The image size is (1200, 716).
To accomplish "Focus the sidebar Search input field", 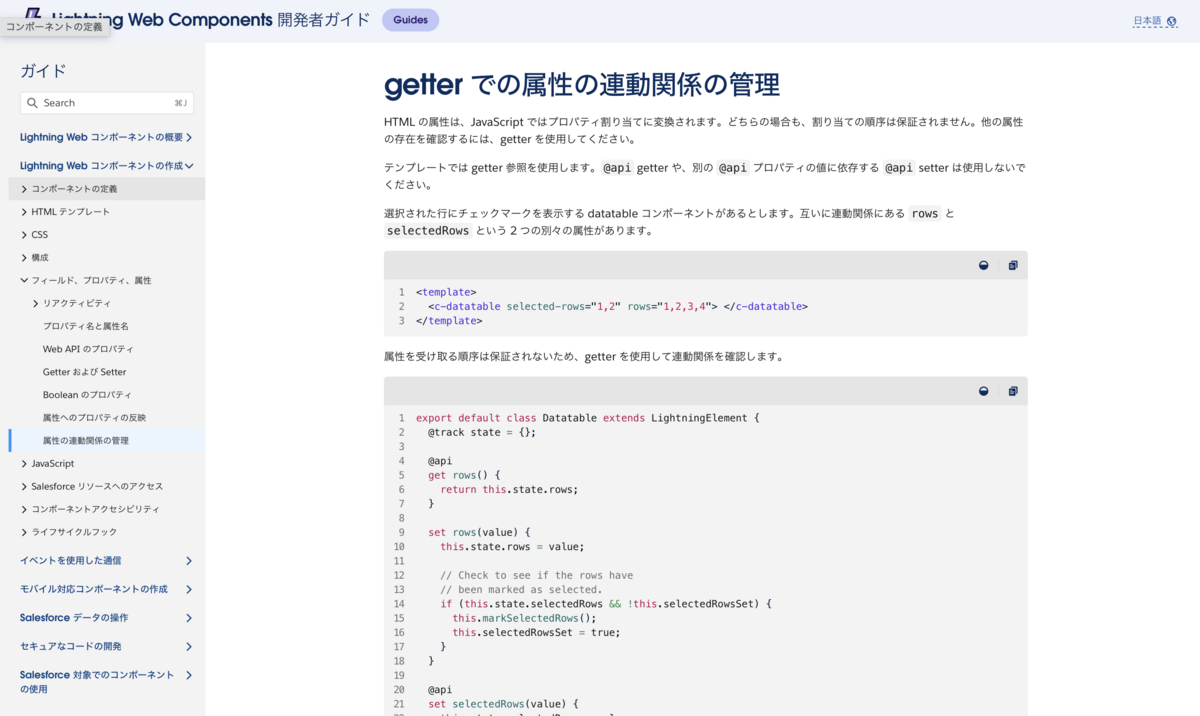I will tap(107, 103).
